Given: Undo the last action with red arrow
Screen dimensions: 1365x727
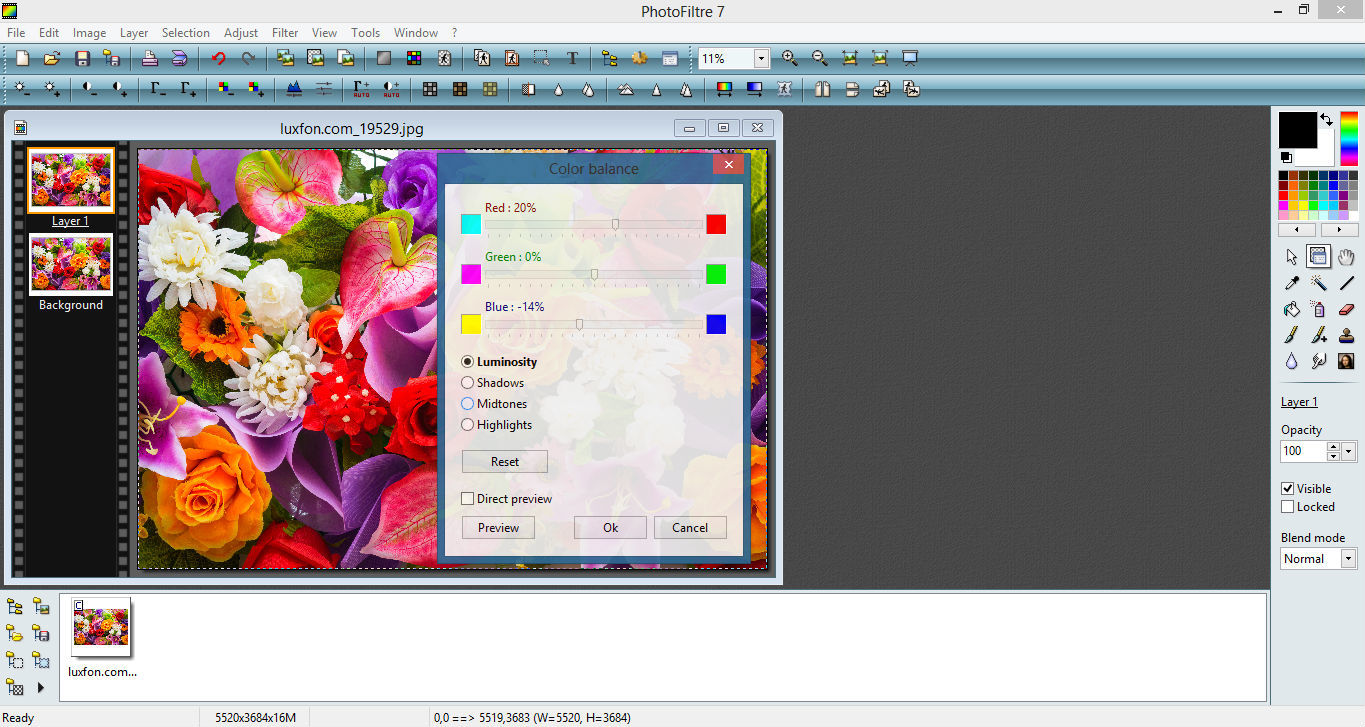Looking at the screenshot, I should pyautogui.click(x=218, y=59).
